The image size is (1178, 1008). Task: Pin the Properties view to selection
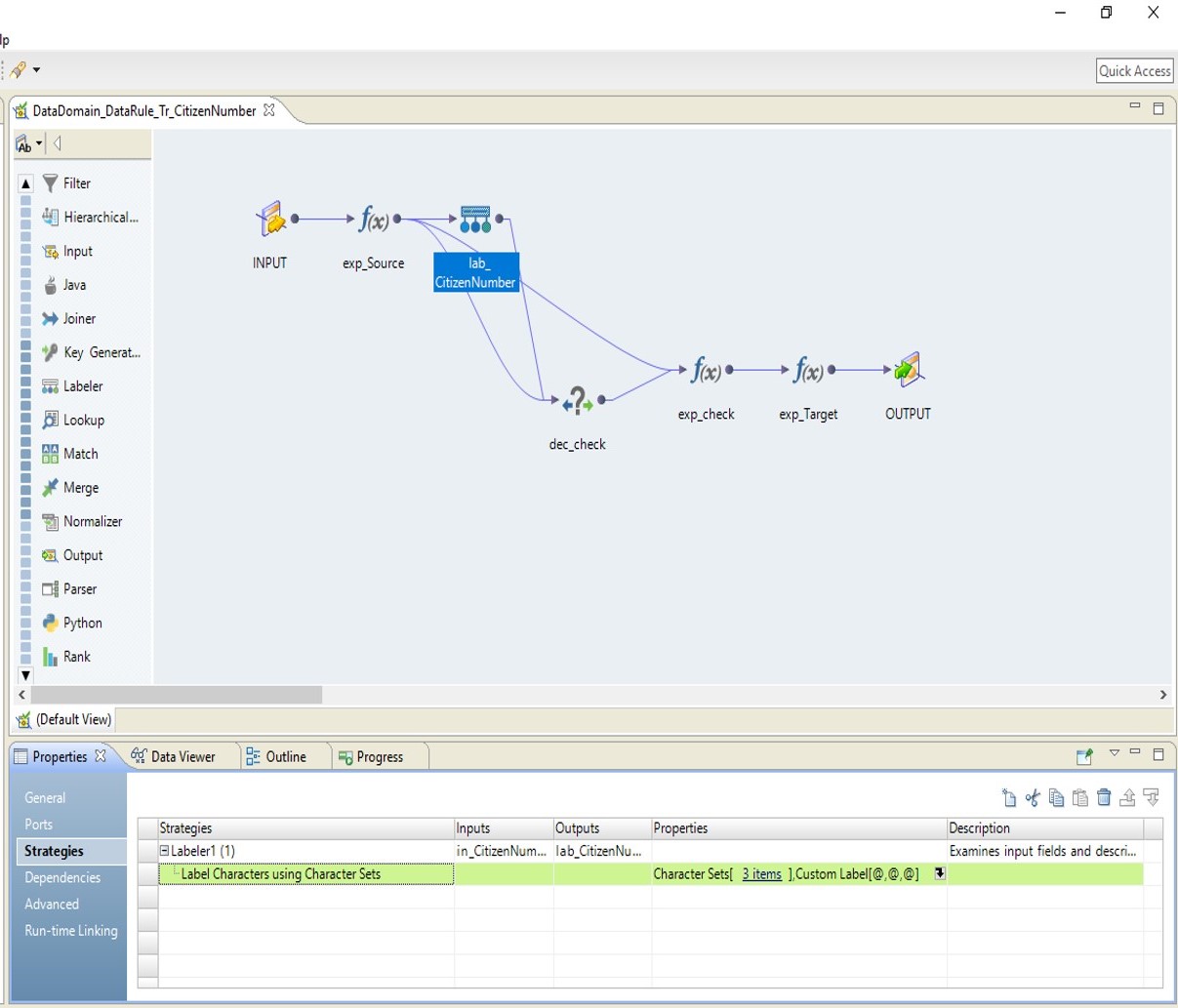[1084, 756]
